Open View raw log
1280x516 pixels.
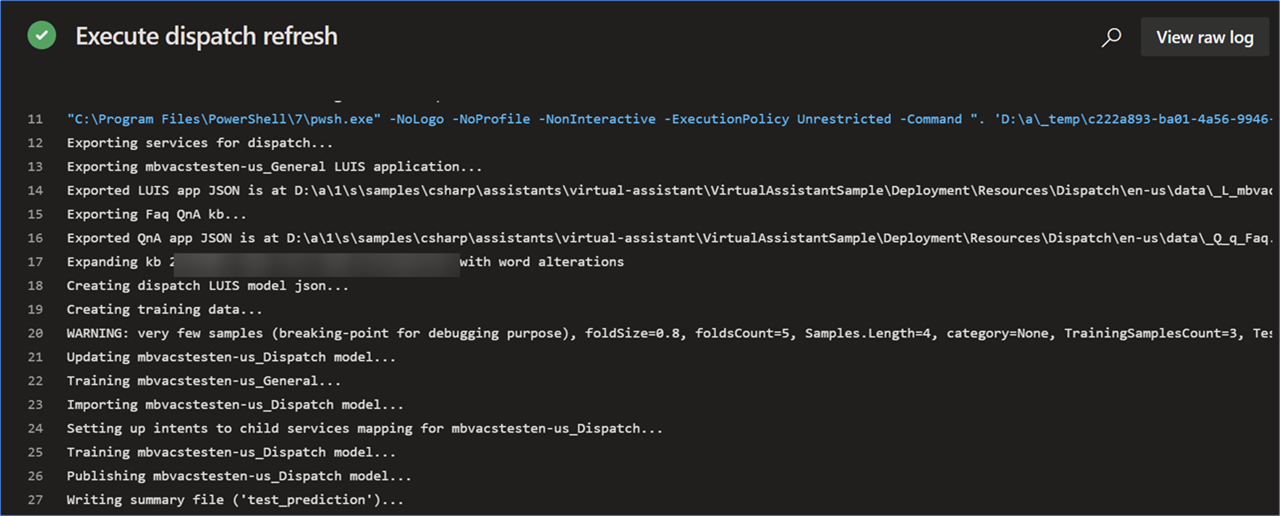tap(1204, 37)
